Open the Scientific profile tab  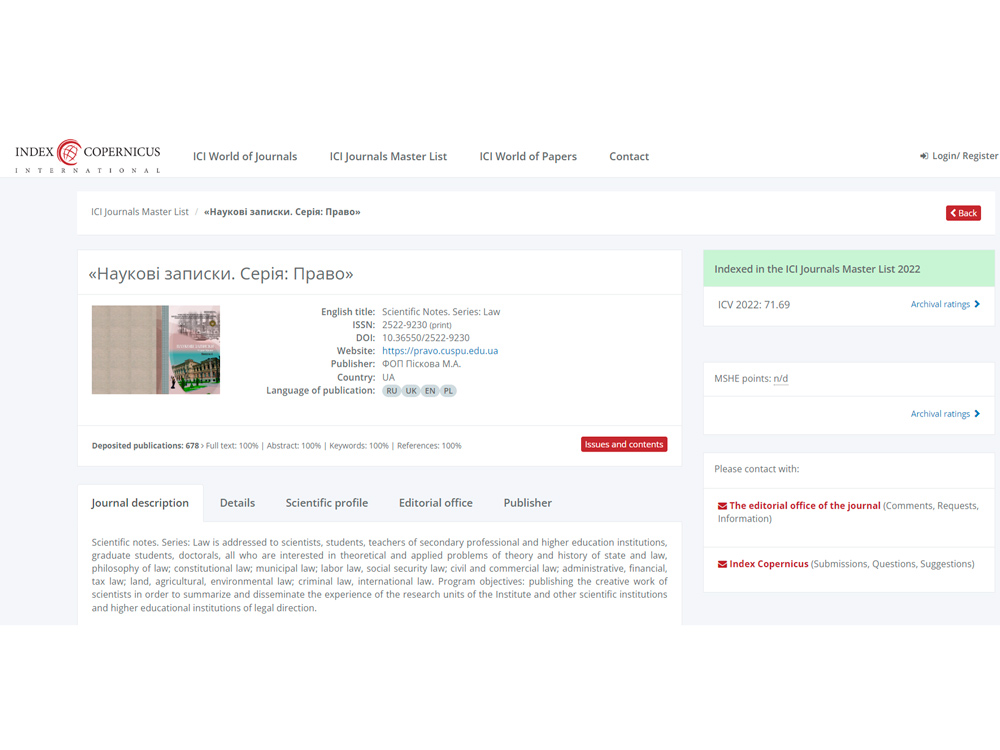[x=327, y=503]
